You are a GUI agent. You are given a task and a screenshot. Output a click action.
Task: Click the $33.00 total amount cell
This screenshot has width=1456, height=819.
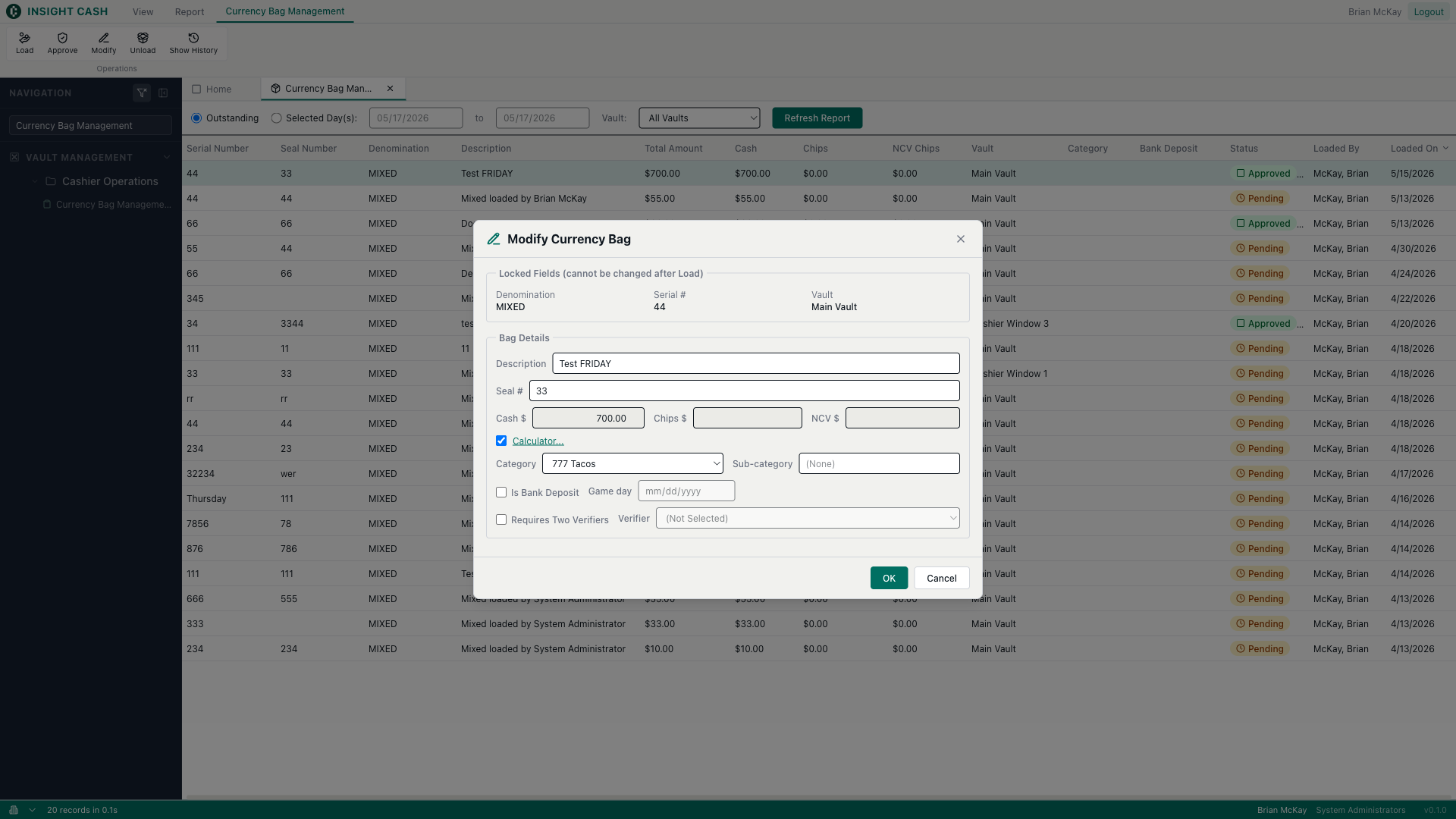pos(660,624)
